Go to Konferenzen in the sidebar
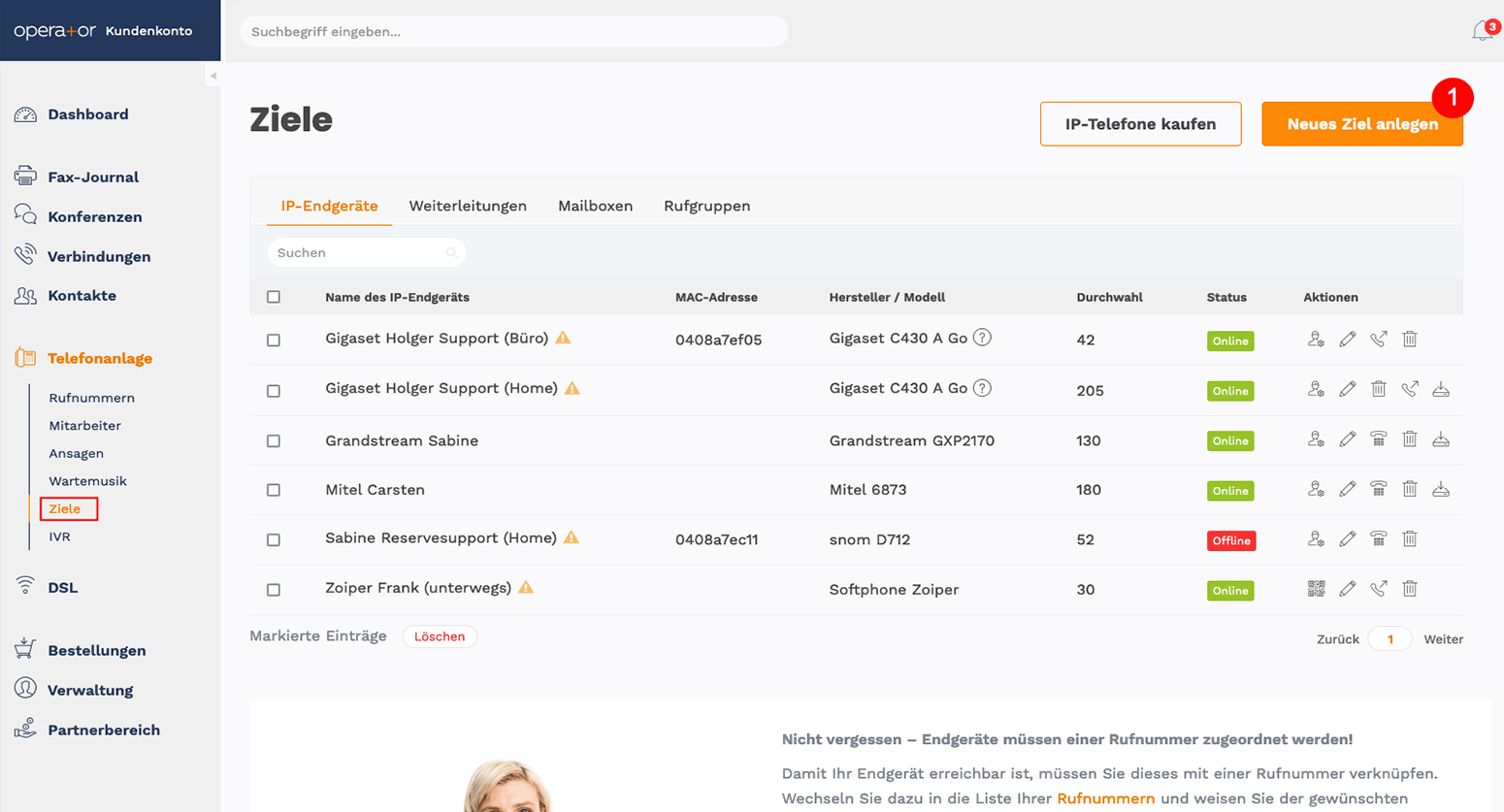 (94, 216)
